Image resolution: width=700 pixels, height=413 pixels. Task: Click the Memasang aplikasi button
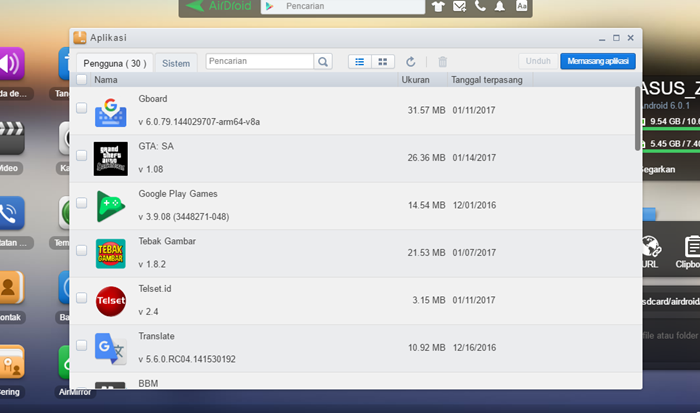(597, 61)
